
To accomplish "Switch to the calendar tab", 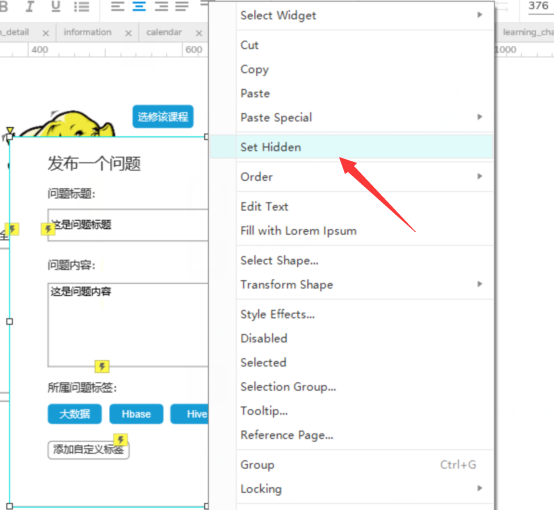I will [164, 32].
